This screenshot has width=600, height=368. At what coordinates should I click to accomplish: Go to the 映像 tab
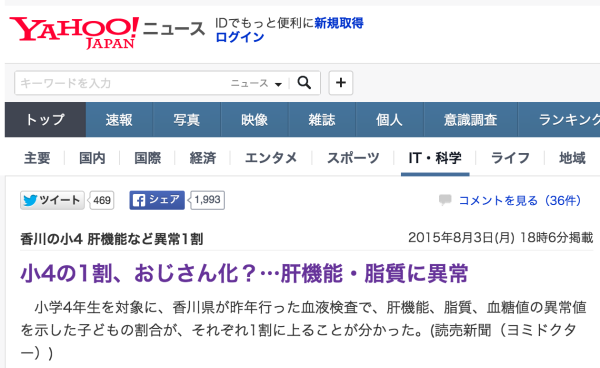pos(254,120)
